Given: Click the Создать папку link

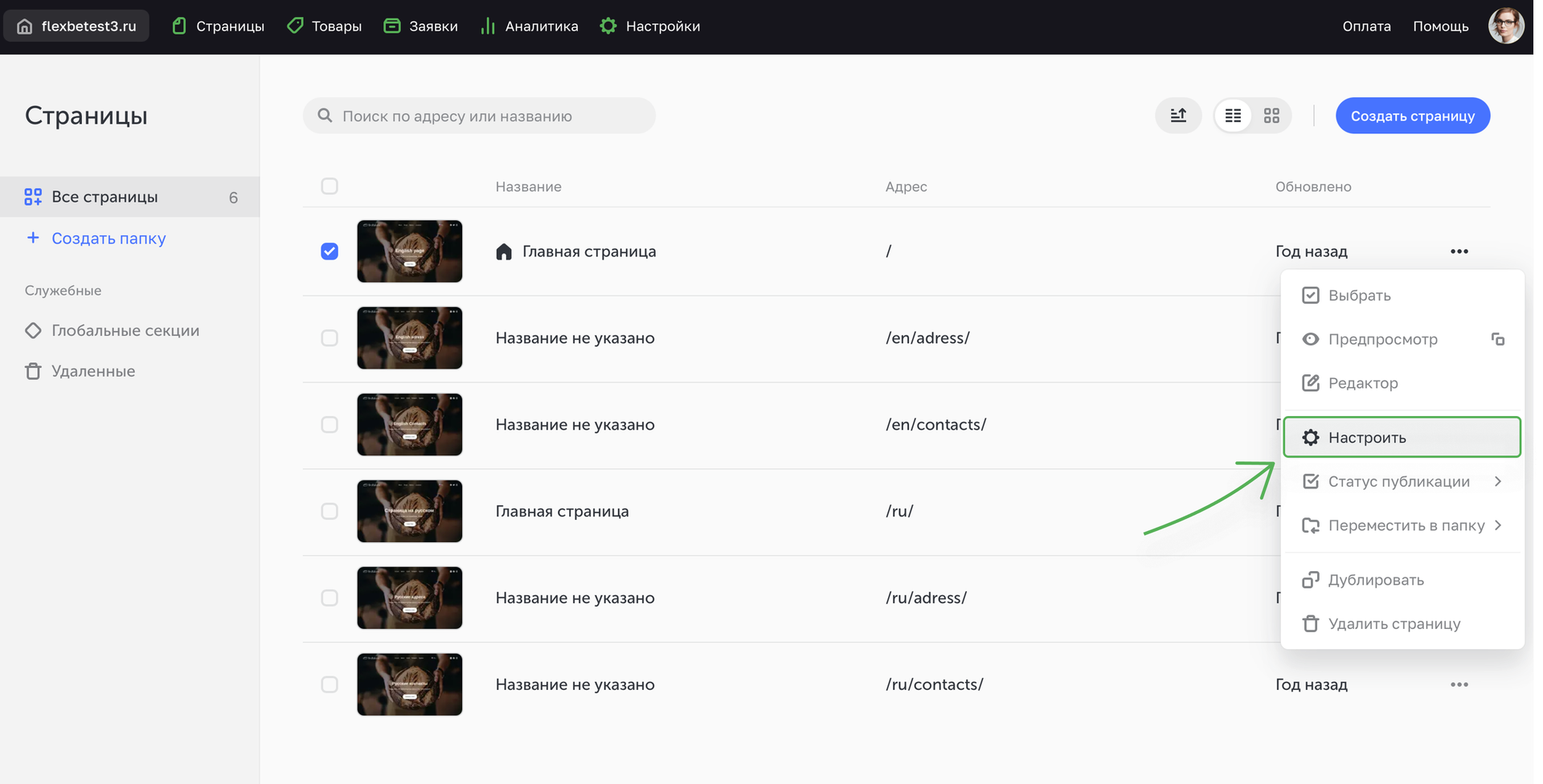Looking at the screenshot, I should (x=108, y=239).
